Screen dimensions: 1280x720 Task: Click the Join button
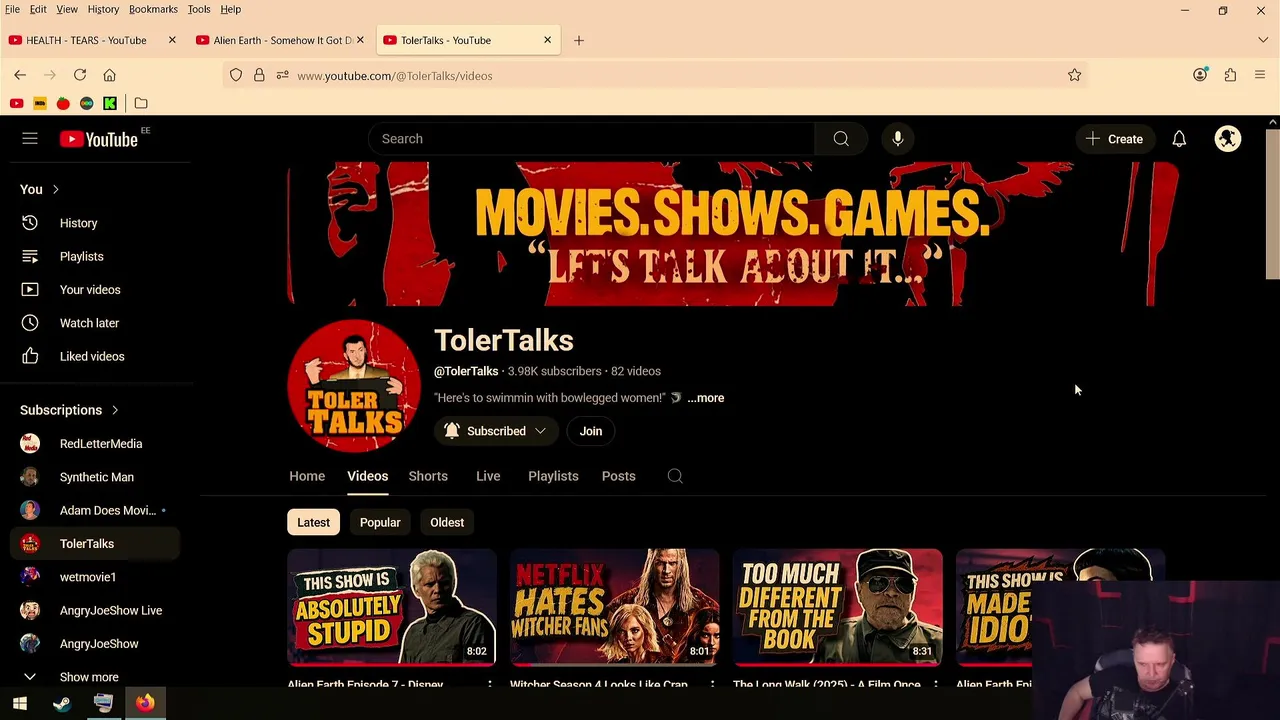591,431
